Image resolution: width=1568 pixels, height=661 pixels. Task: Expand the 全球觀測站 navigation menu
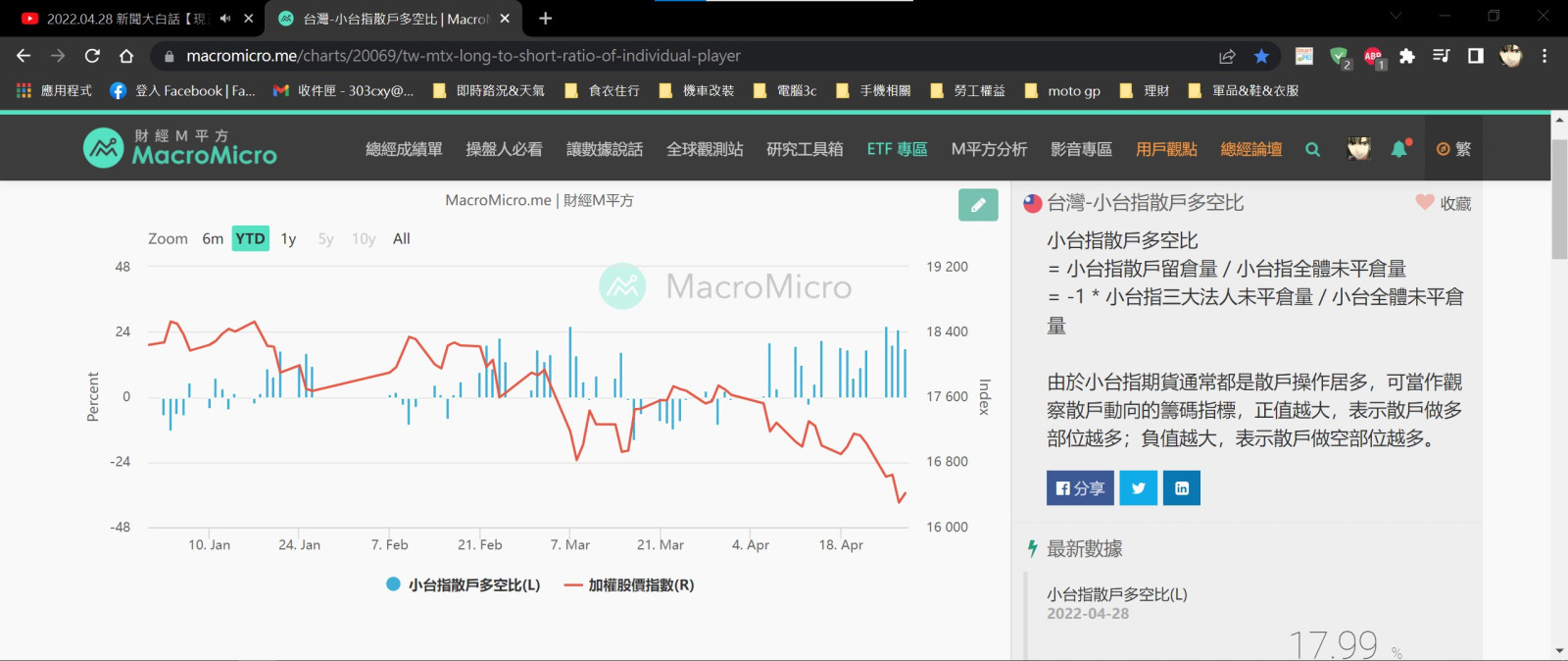(x=704, y=149)
